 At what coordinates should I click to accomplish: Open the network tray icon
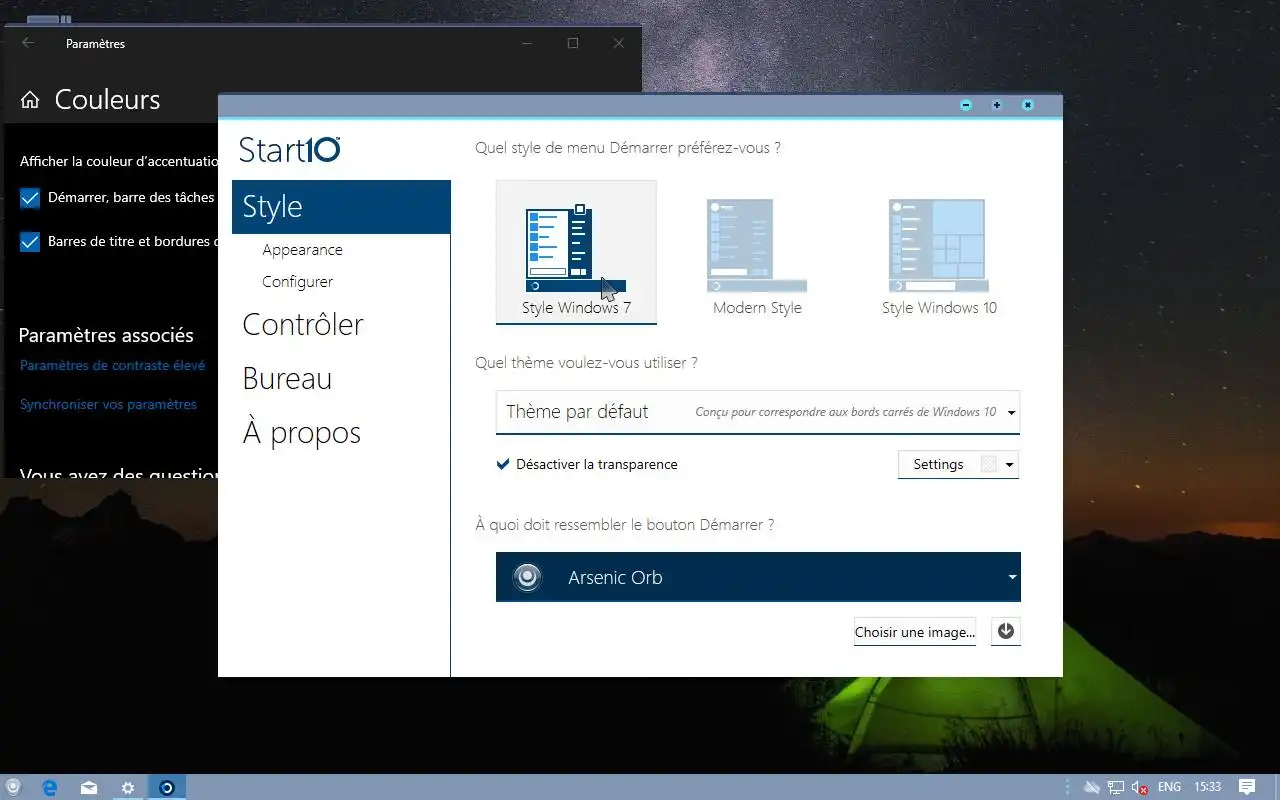(x=1116, y=788)
